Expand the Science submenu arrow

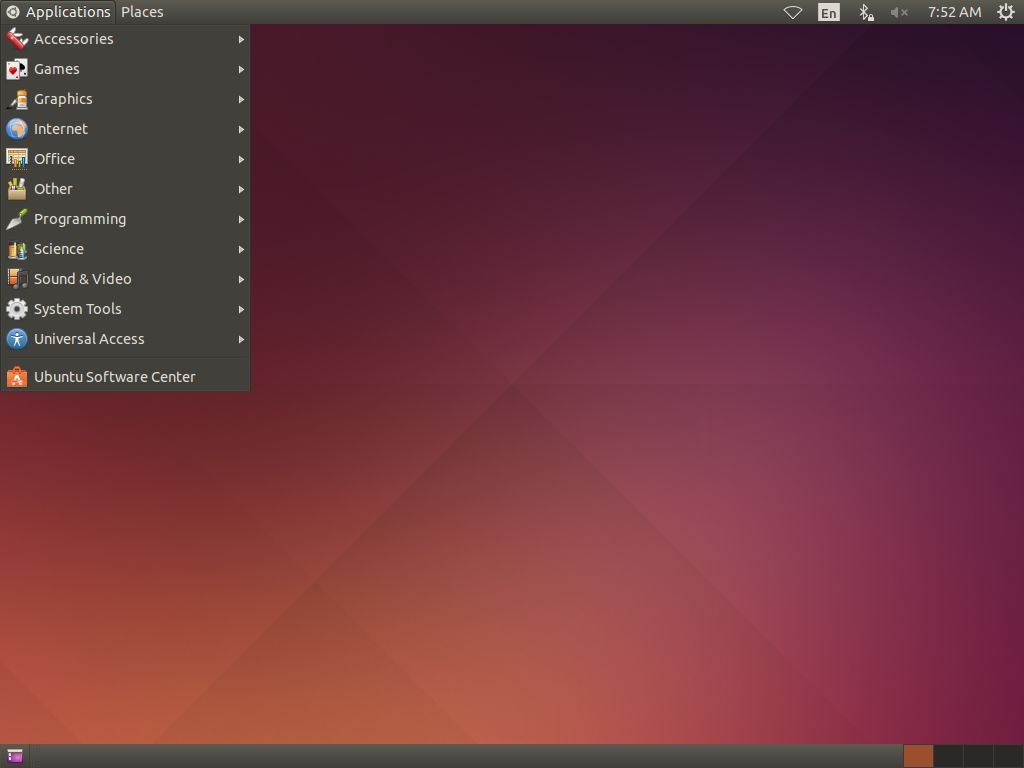tap(241, 249)
